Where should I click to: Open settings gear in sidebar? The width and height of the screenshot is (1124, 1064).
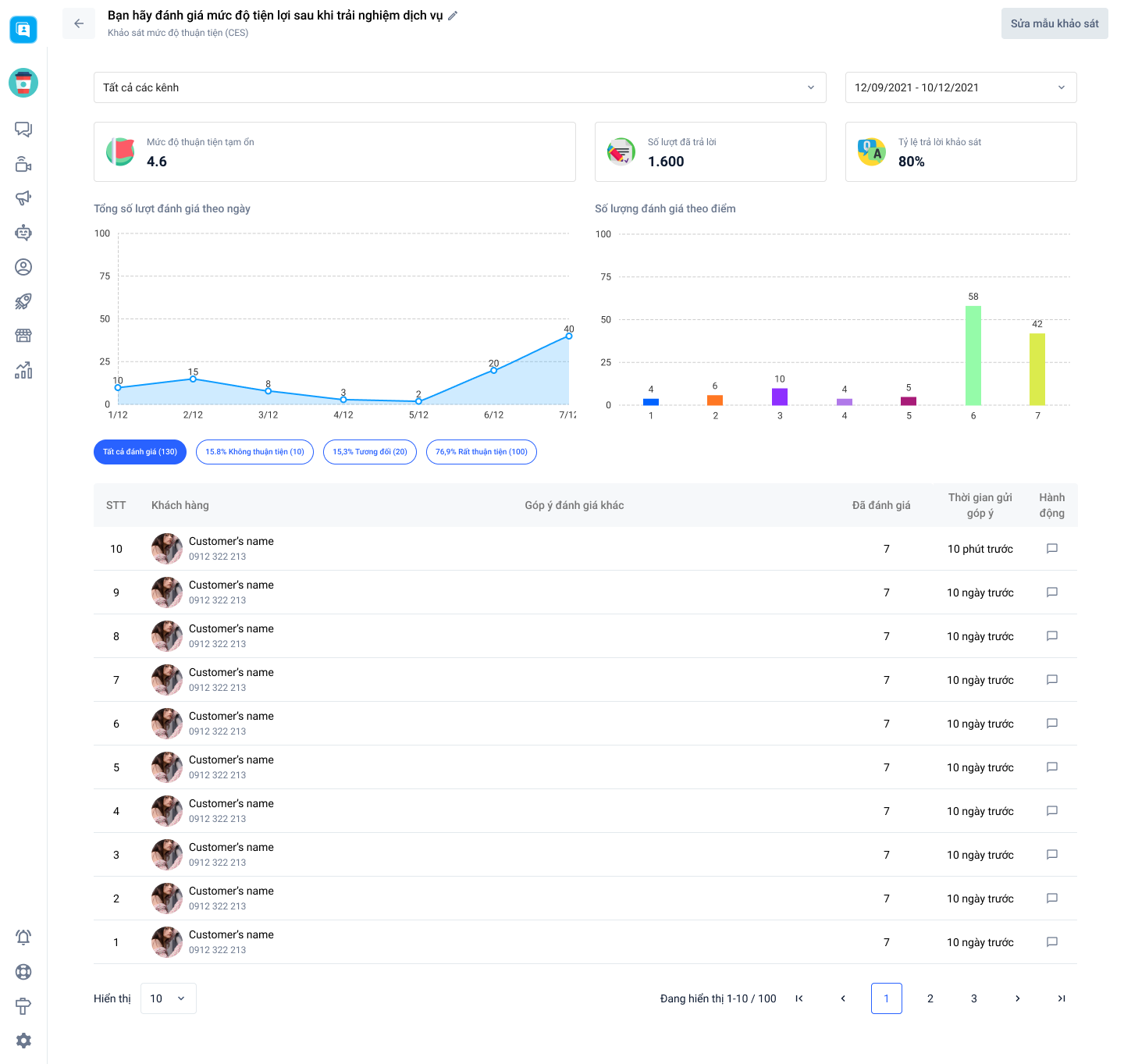[23, 1041]
